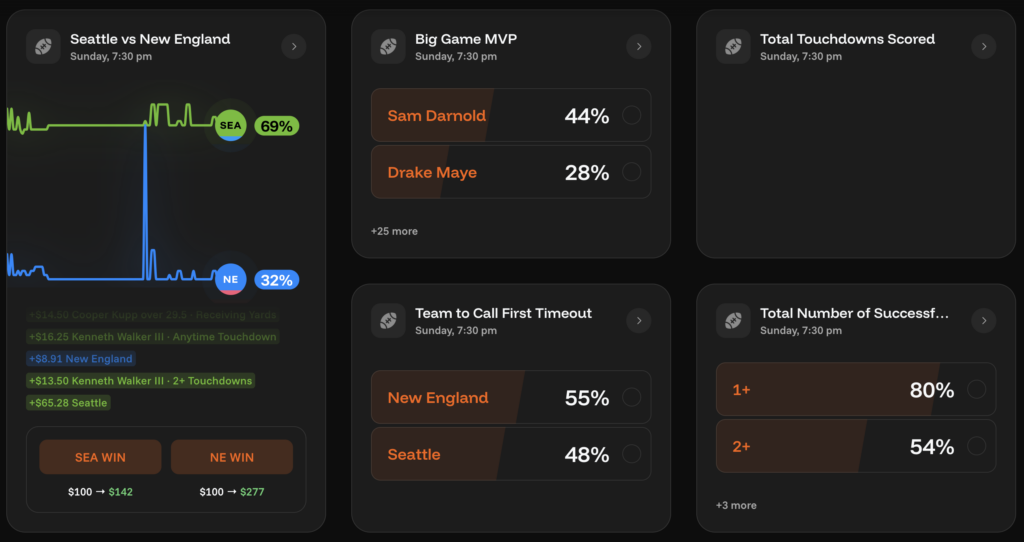Open Total Touchdowns Scored market with chevron arrow

point(984,46)
